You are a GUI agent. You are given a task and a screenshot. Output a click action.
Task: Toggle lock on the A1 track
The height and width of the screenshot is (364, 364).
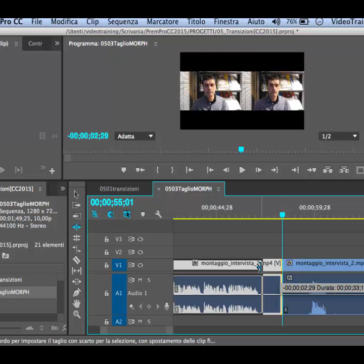click(107, 293)
